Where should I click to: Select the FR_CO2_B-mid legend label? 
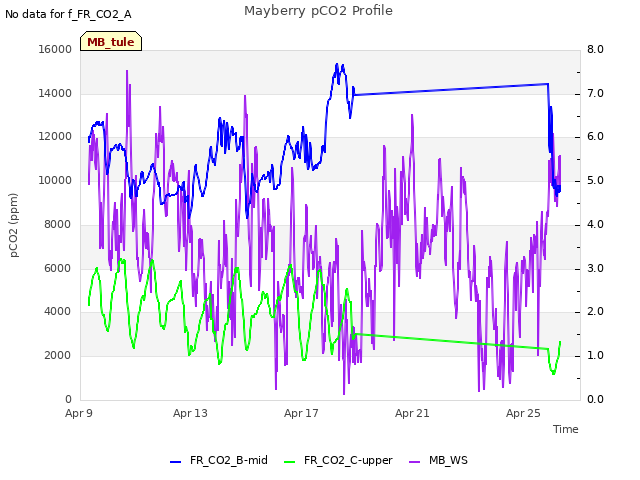click(229, 460)
